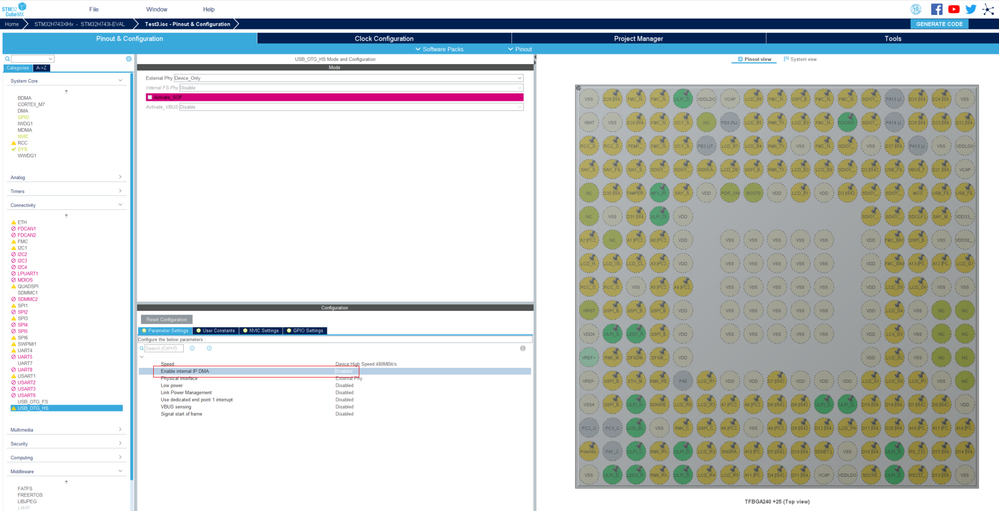999x511 pixels.
Task: Open the Clock Configuration tab
Action: coord(384,38)
